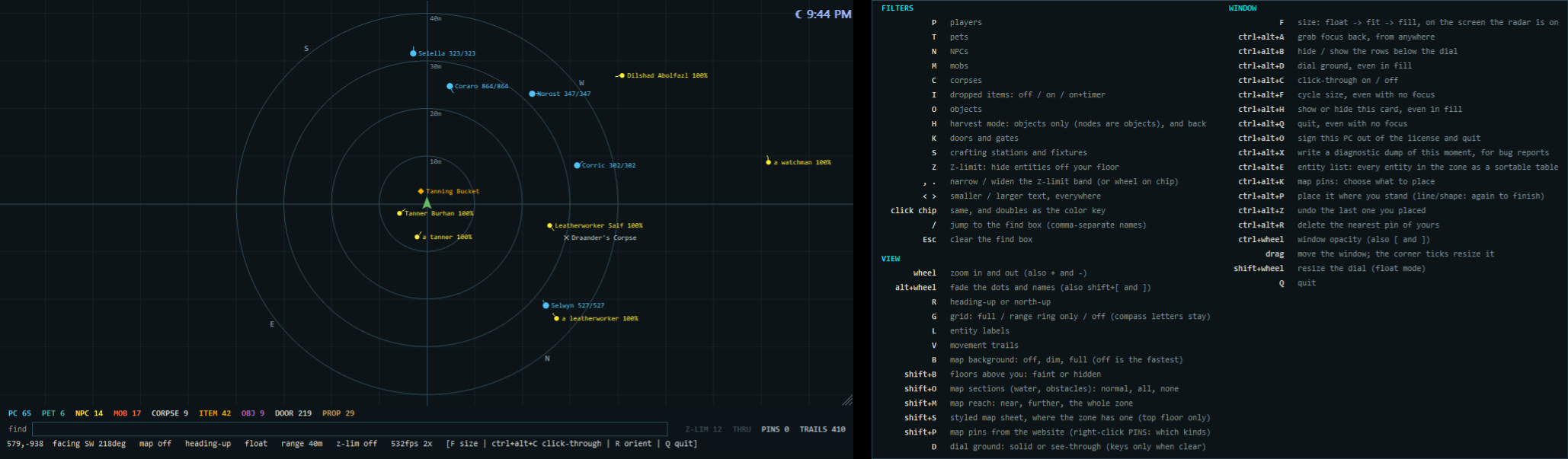Select the watchman NPC dot
The height and width of the screenshot is (459, 1568).
click(x=768, y=162)
